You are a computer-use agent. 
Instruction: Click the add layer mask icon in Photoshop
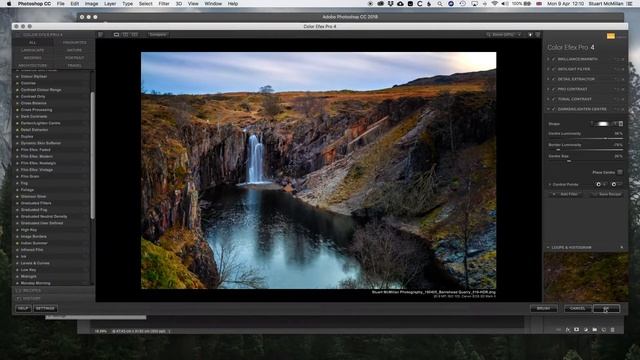click(x=576, y=330)
